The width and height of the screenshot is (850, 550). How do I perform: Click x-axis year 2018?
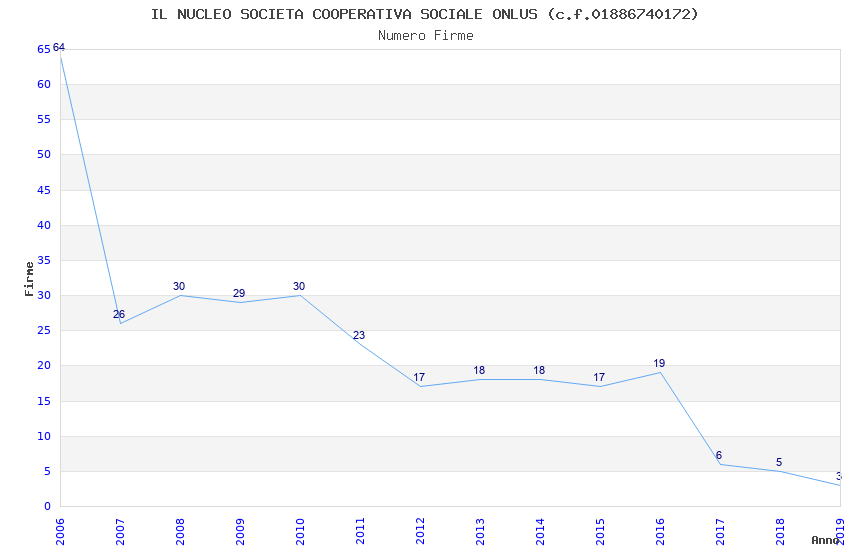[x=780, y=532]
